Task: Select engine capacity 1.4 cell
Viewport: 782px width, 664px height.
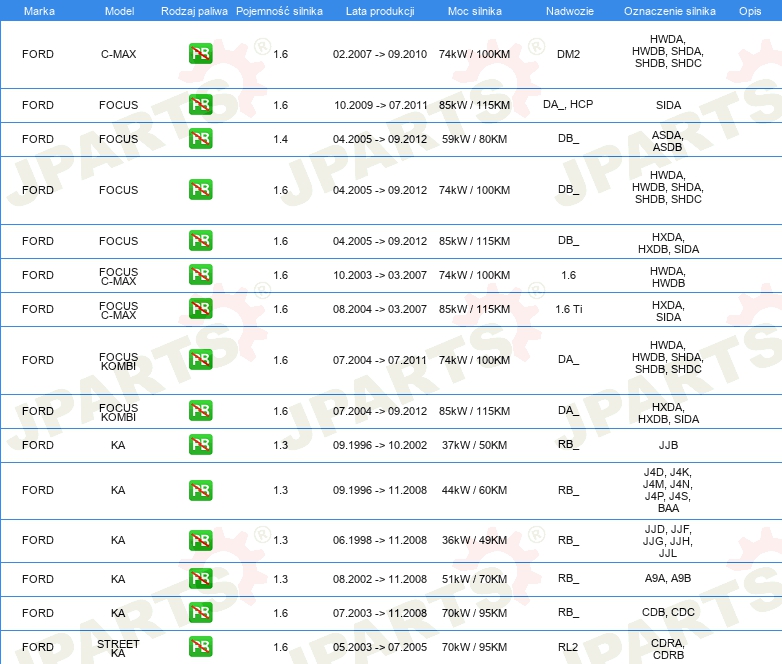Action: tap(280, 139)
